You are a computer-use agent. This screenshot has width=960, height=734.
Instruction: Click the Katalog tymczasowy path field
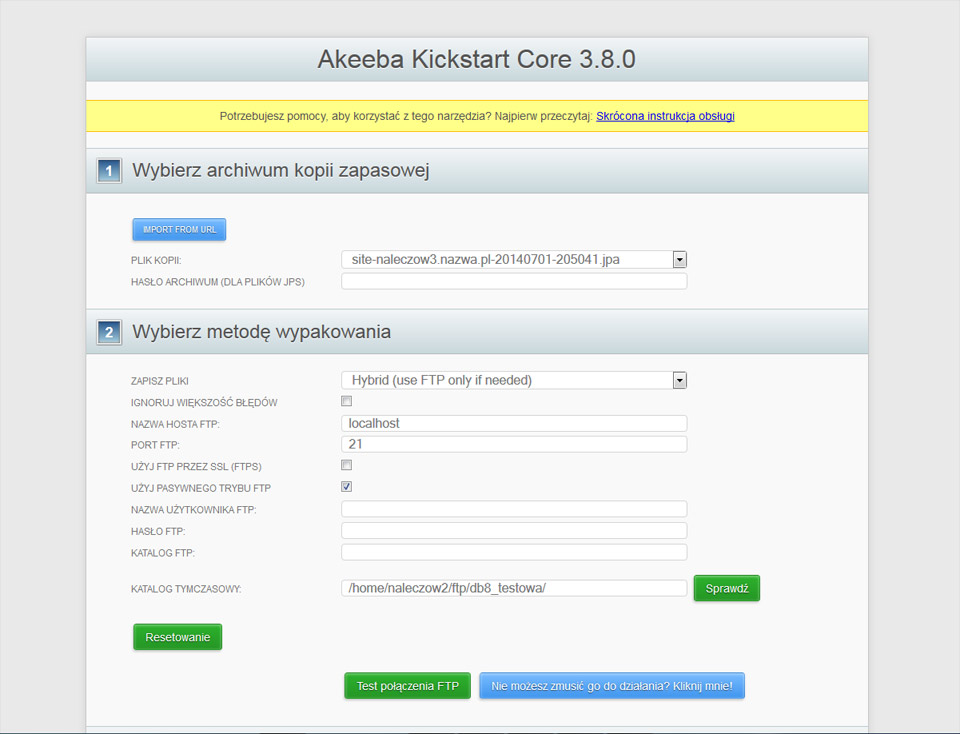[x=514, y=588]
